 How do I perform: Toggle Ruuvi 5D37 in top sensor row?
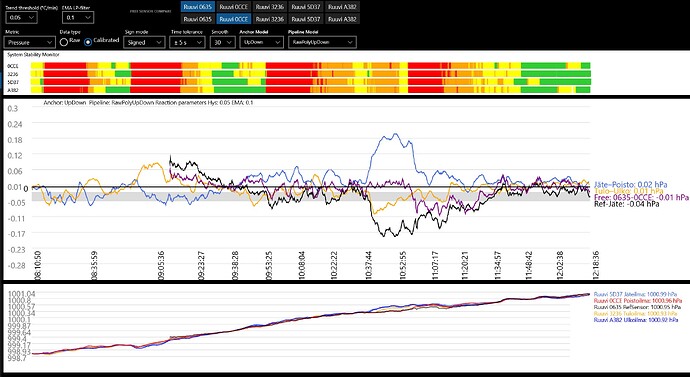tap(306, 7)
